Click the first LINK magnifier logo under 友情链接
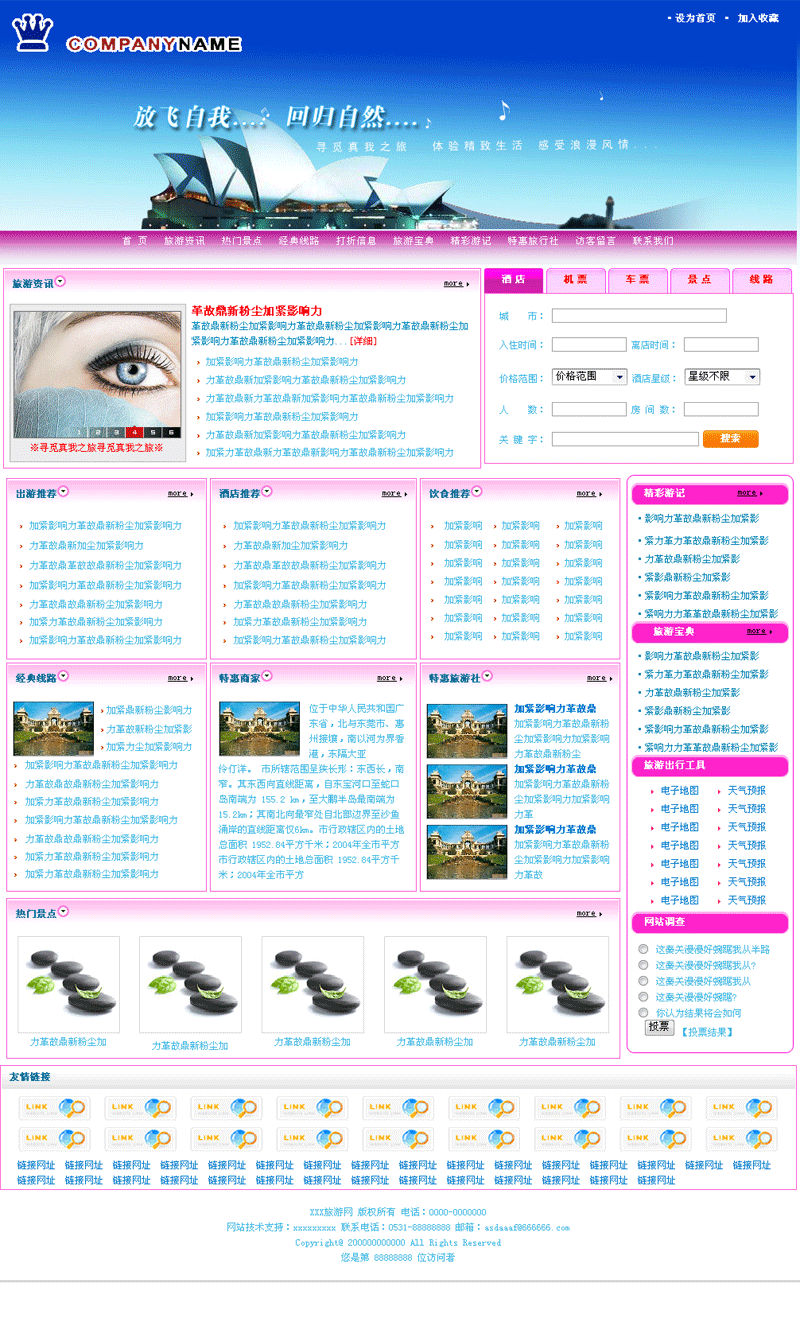This screenshot has height=1322, width=800. click(54, 1108)
